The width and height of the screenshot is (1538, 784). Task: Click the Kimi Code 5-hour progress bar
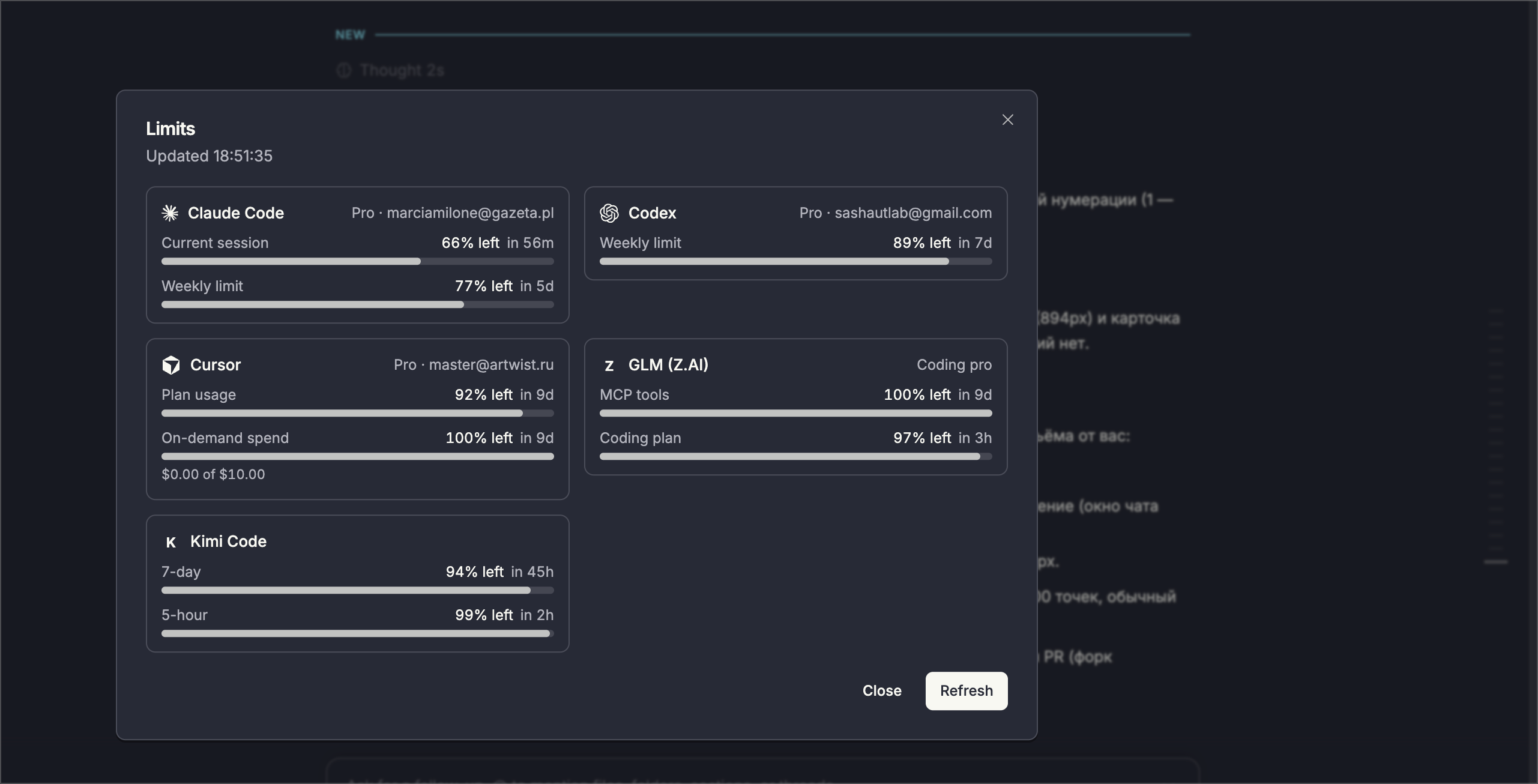point(358,633)
